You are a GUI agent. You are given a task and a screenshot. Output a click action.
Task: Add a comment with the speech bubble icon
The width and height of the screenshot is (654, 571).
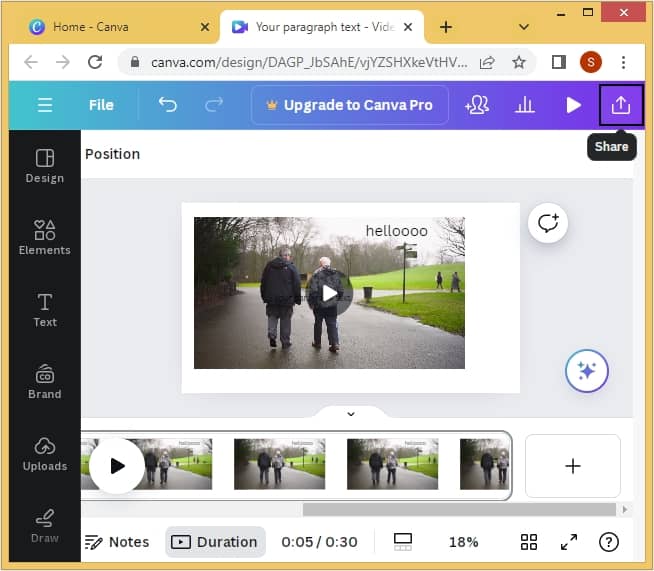tap(548, 223)
